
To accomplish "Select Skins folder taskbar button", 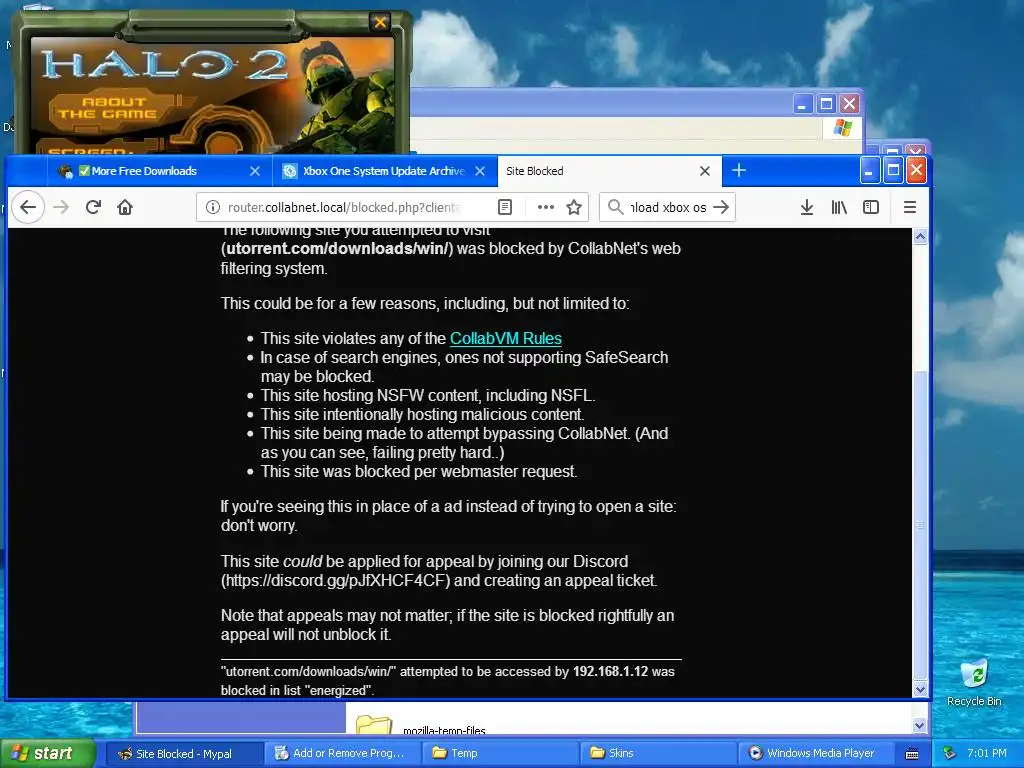I will point(658,754).
